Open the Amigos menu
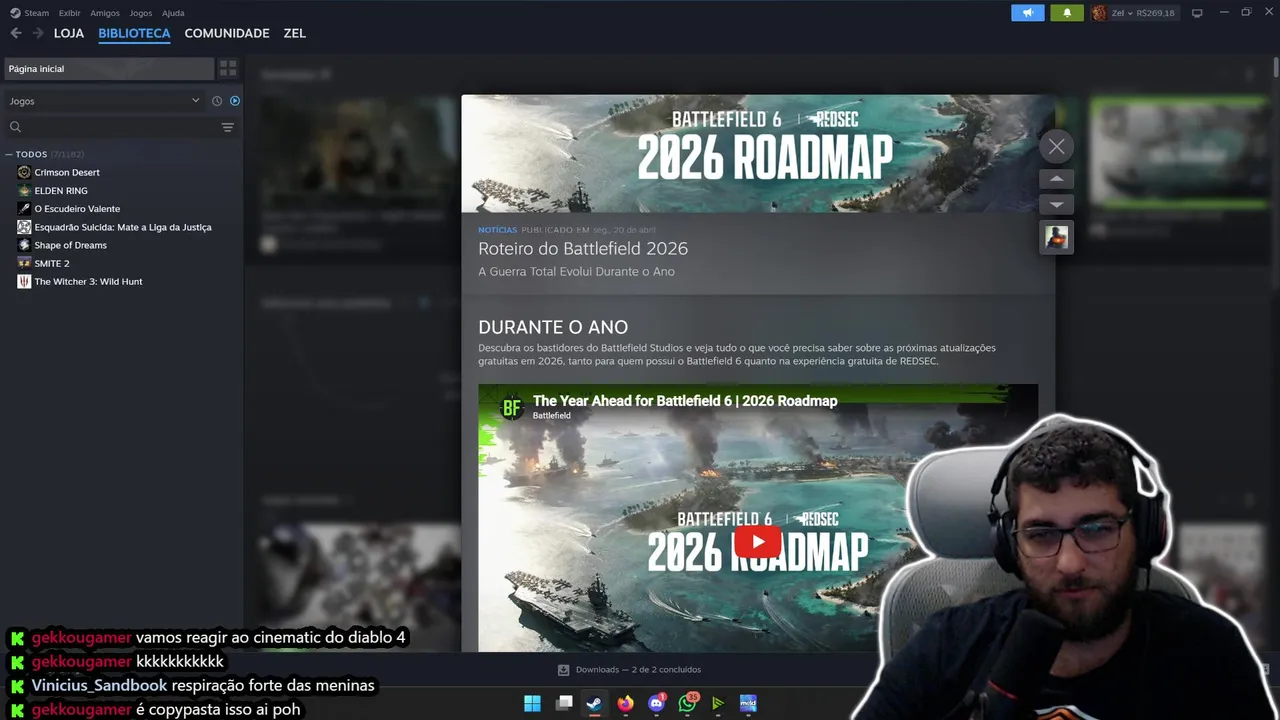The image size is (1280, 720). click(x=105, y=13)
